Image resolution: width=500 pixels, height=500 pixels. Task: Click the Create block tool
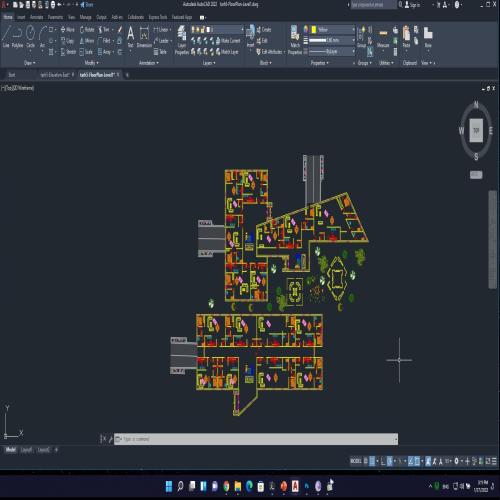tap(264, 30)
